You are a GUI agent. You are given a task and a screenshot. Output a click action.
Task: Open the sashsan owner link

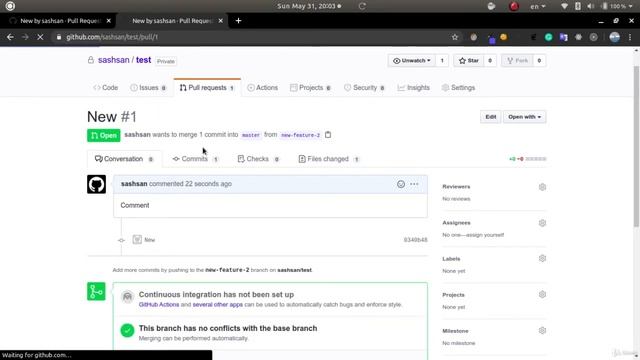[113, 60]
